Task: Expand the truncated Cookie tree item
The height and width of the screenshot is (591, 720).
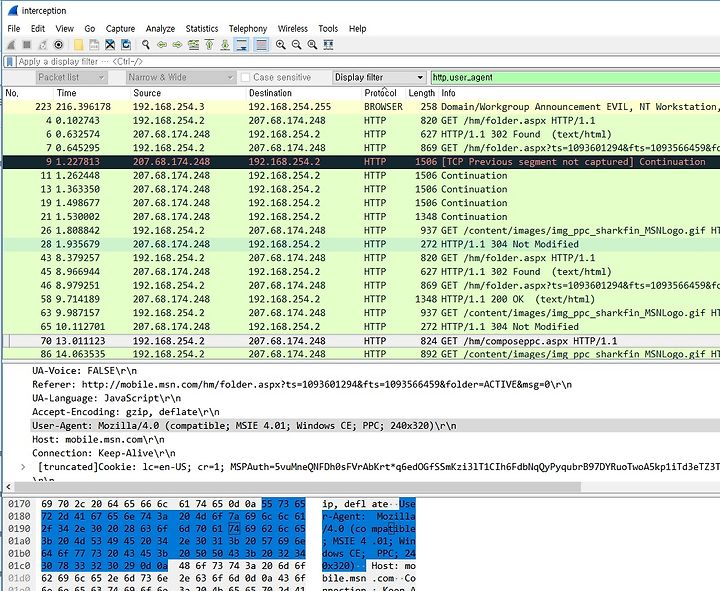Action: pos(23,467)
